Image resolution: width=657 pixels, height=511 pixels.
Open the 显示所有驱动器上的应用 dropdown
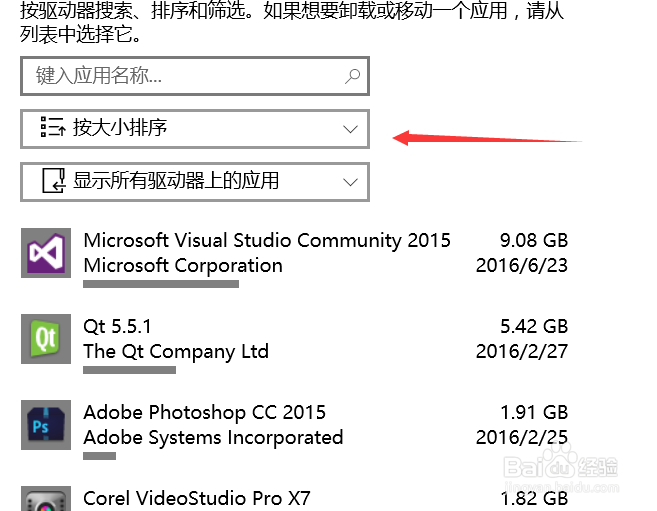pyautogui.click(x=195, y=181)
